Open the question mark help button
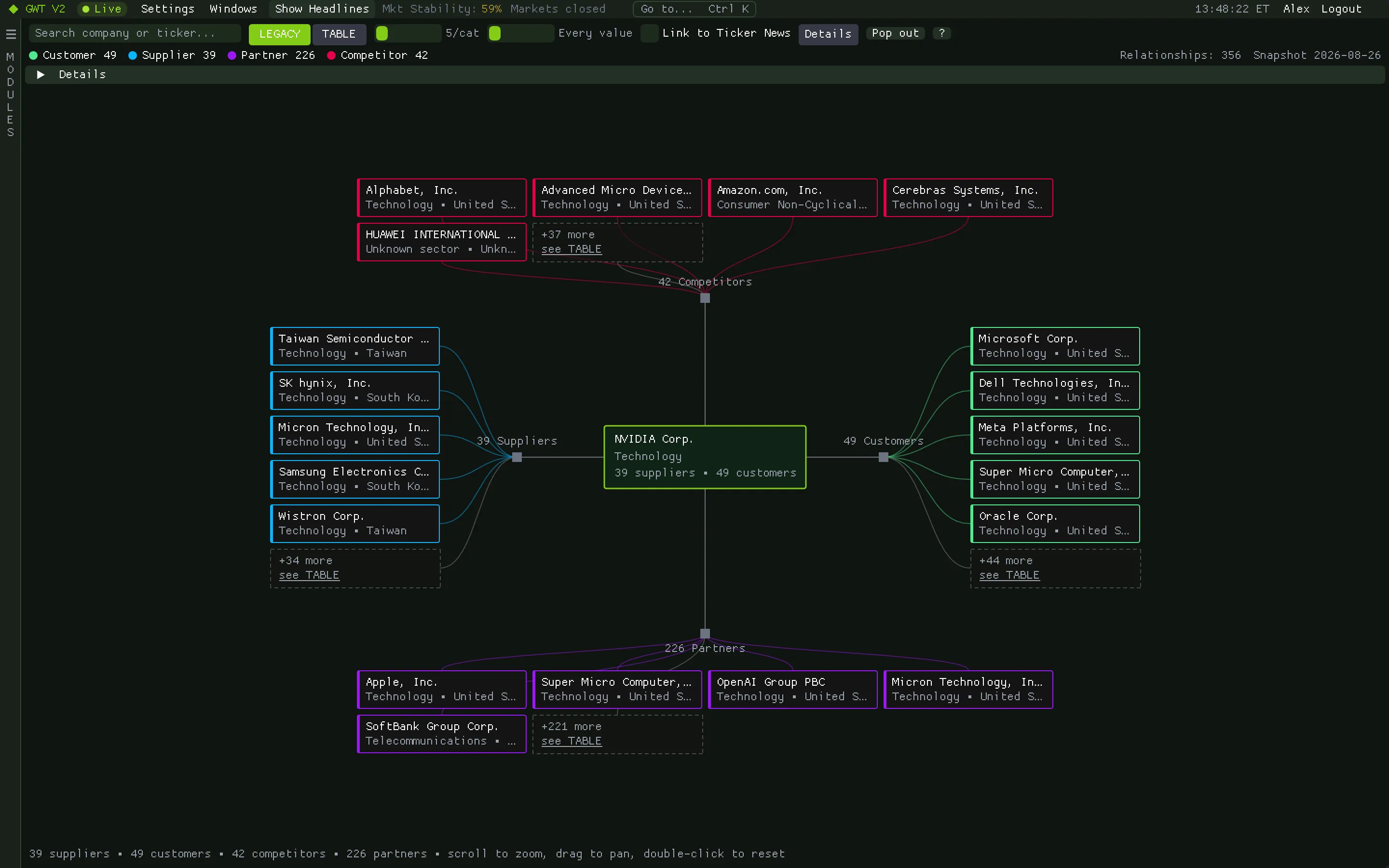This screenshot has height=868, width=1389. pos(941,33)
